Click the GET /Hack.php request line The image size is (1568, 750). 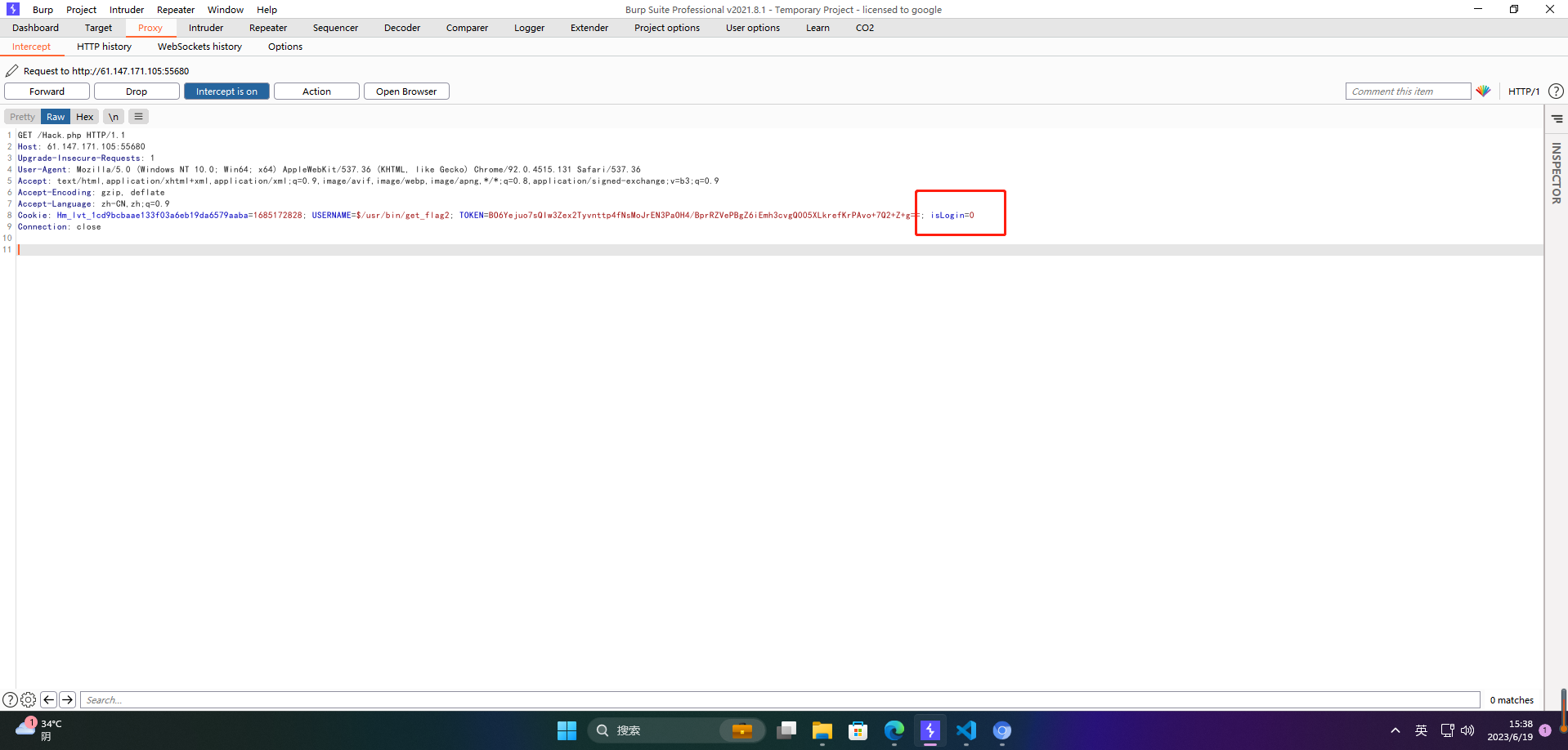coord(71,136)
